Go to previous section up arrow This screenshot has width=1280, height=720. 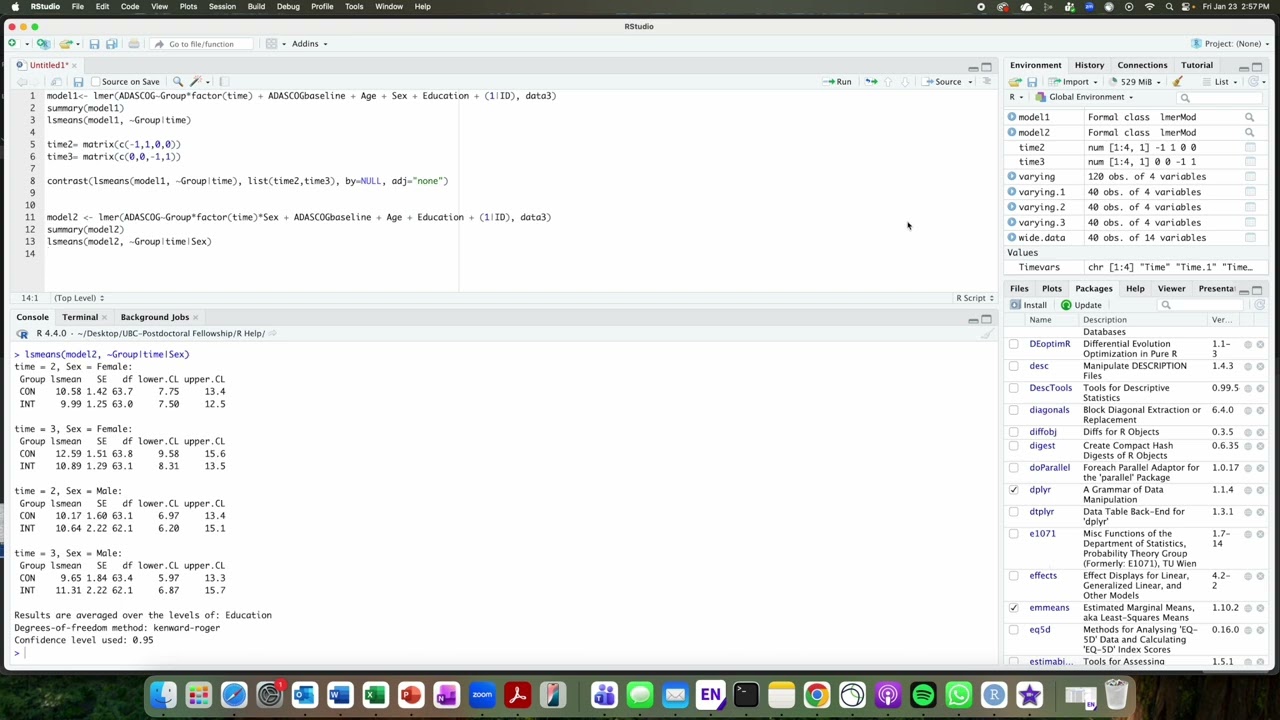(889, 82)
